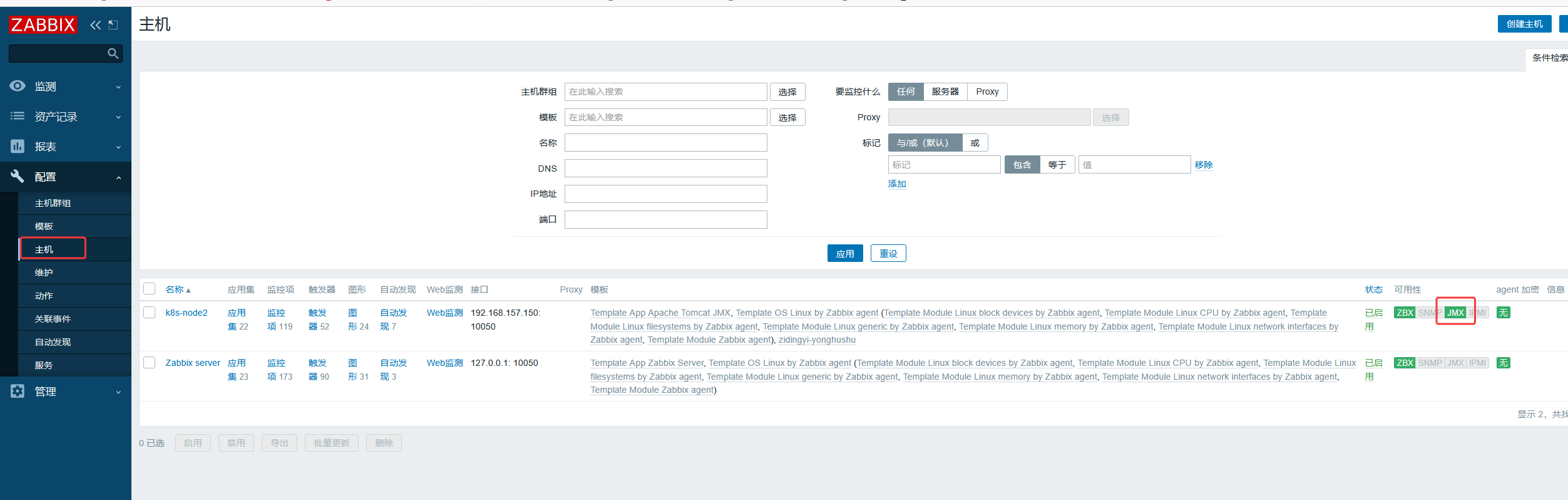
Task: Click SNMP badge for Zabbix server
Action: click(x=1430, y=363)
